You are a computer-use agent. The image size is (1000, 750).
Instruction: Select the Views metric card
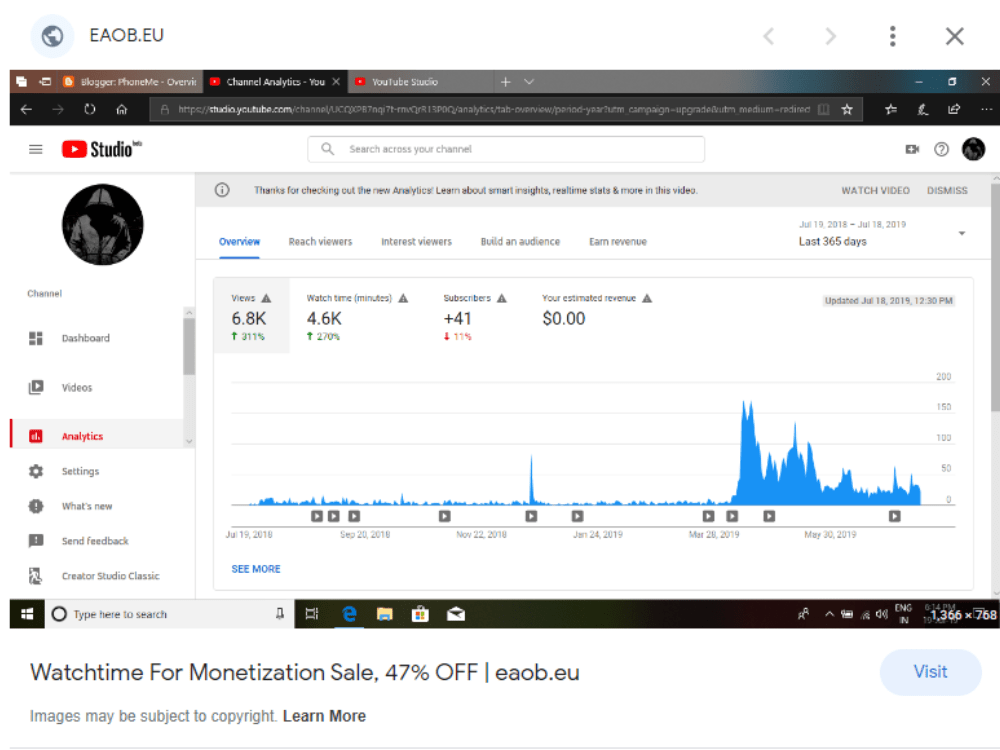coord(251,316)
